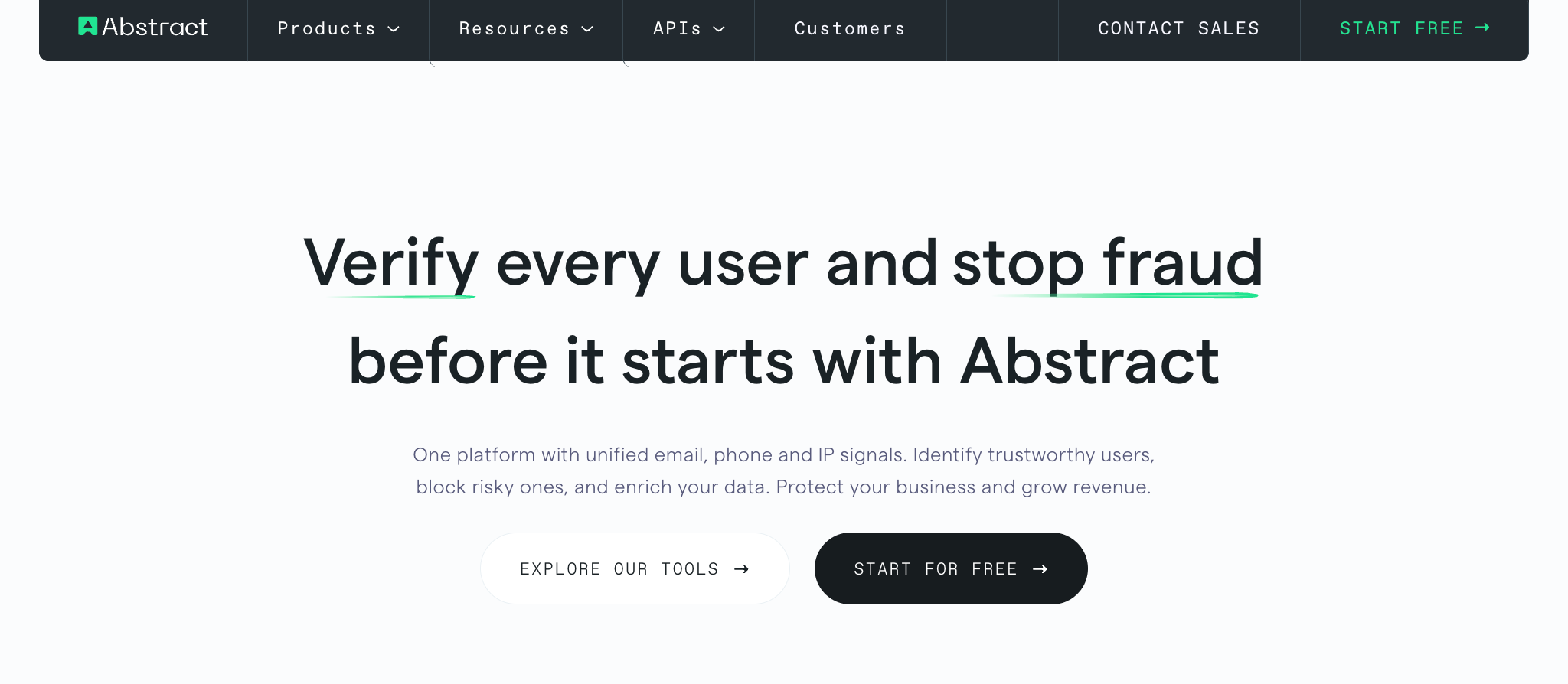Expand the APIs chevron arrow
The width and height of the screenshot is (1568, 684).
coord(719,29)
